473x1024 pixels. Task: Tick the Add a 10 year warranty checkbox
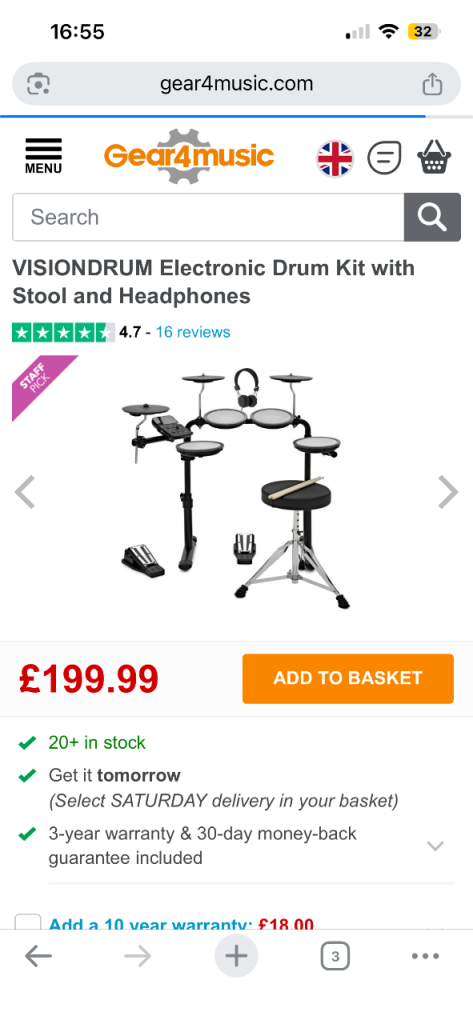(x=28, y=921)
